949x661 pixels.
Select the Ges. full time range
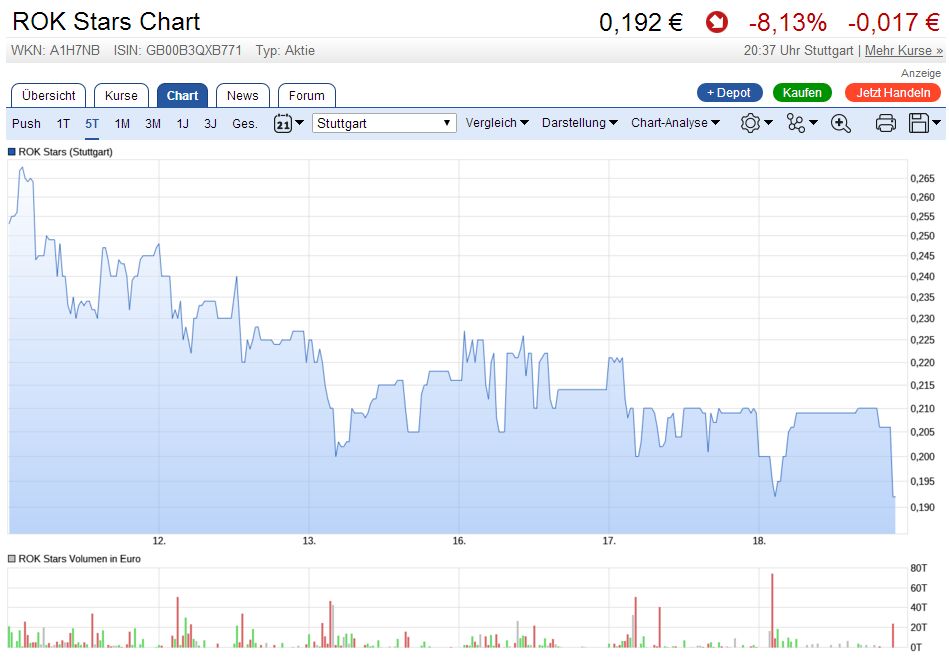[x=245, y=123]
